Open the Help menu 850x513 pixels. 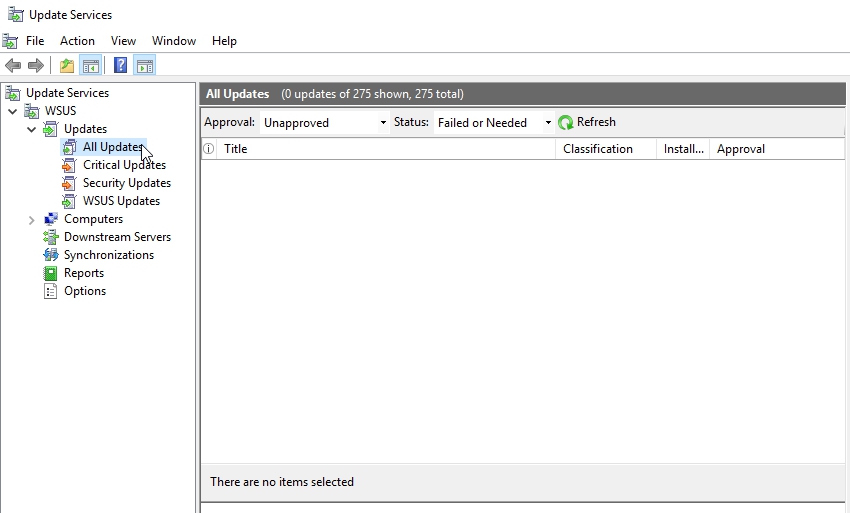(224, 41)
